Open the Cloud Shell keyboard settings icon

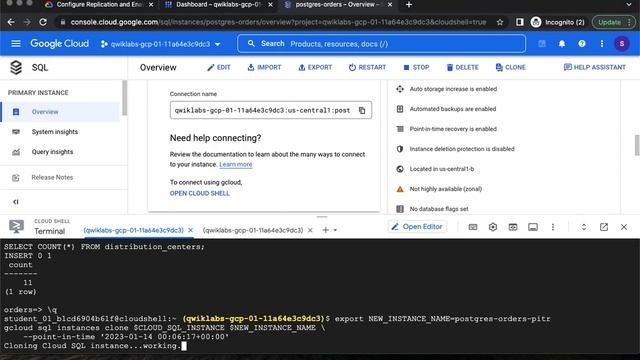click(x=473, y=227)
